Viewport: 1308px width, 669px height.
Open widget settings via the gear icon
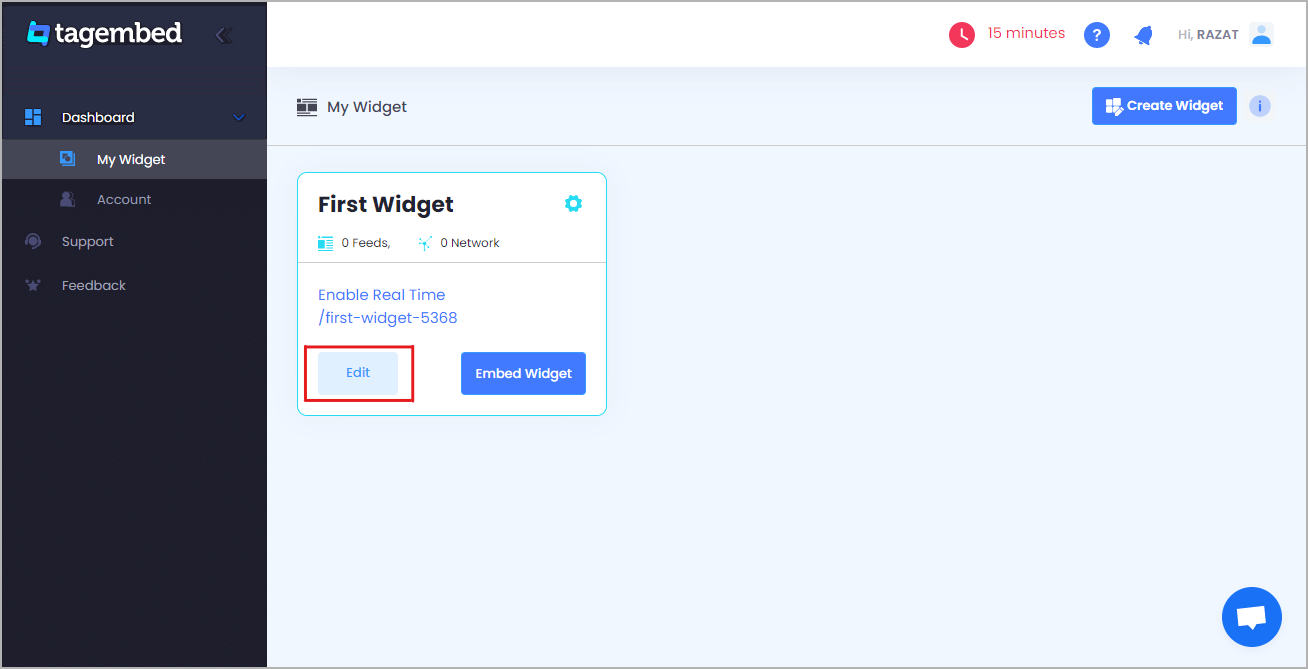pyautogui.click(x=573, y=203)
